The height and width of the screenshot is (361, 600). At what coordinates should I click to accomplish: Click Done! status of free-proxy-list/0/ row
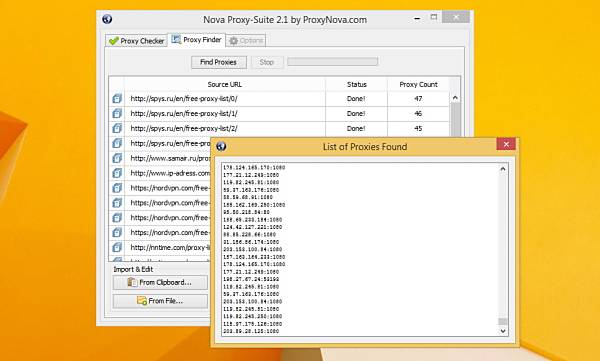pyautogui.click(x=356, y=98)
